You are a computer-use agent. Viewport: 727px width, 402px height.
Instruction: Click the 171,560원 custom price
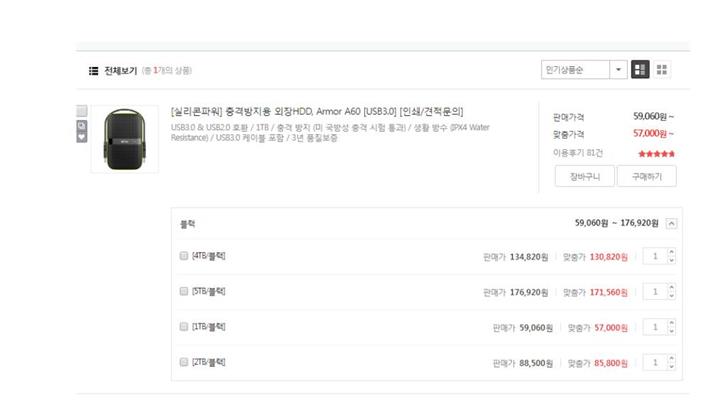coord(609,293)
